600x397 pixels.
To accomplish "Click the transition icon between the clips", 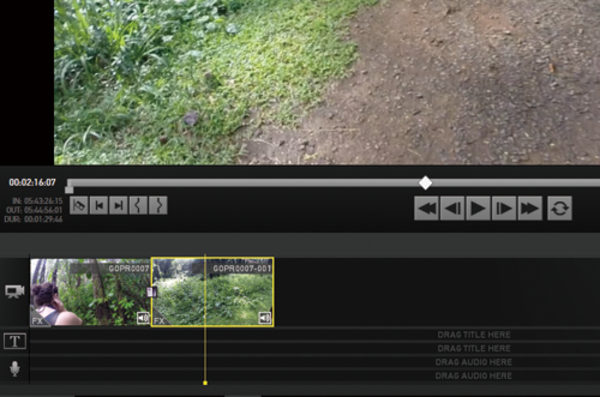I will 152,292.
